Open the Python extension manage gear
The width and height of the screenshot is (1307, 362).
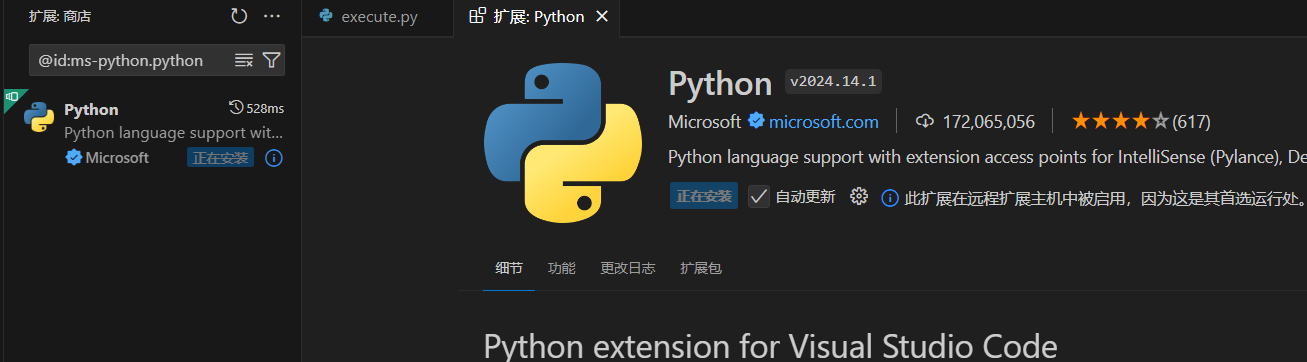click(x=858, y=196)
